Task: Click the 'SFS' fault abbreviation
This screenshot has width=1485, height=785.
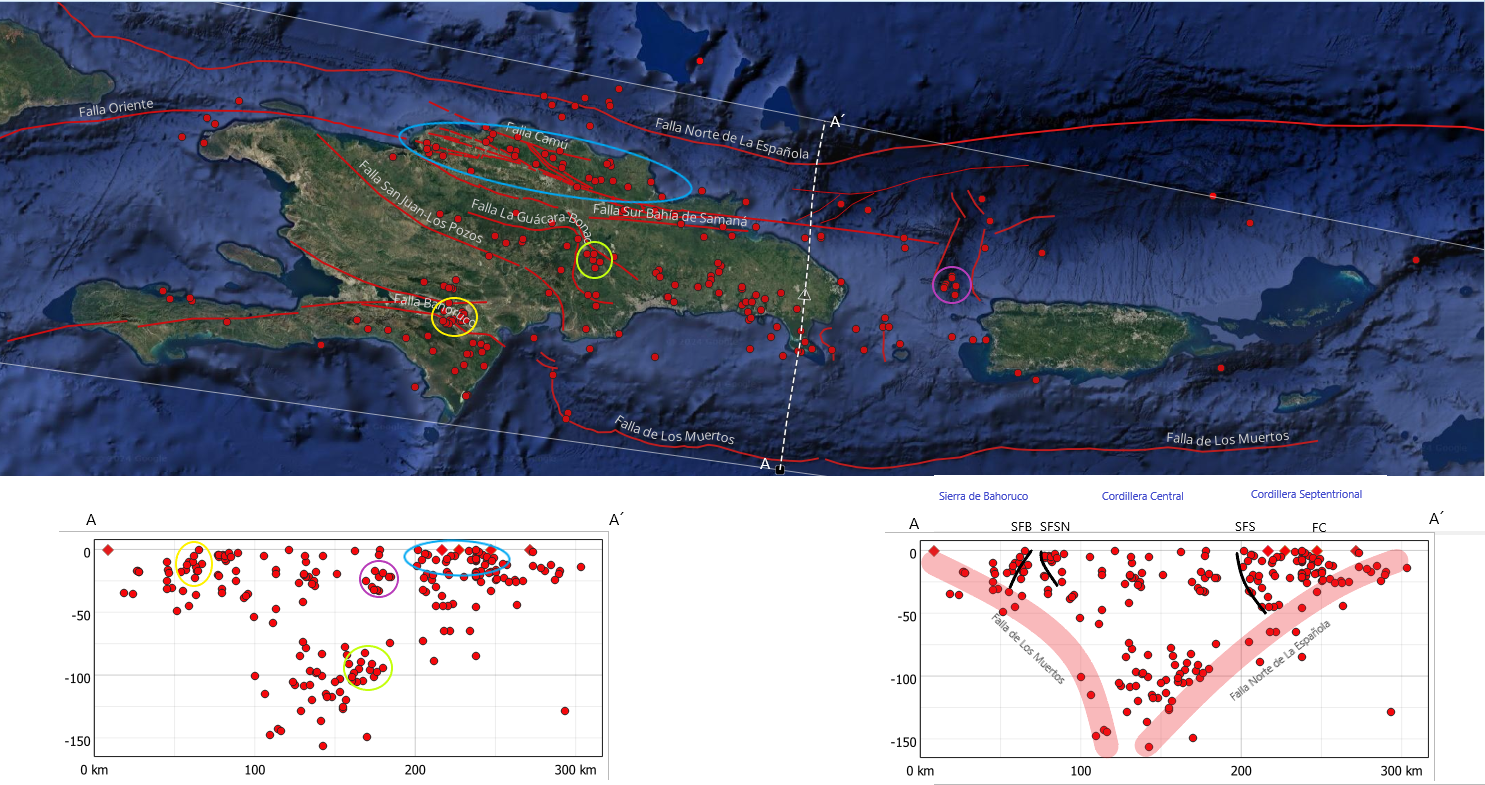Action: click(1244, 525)
